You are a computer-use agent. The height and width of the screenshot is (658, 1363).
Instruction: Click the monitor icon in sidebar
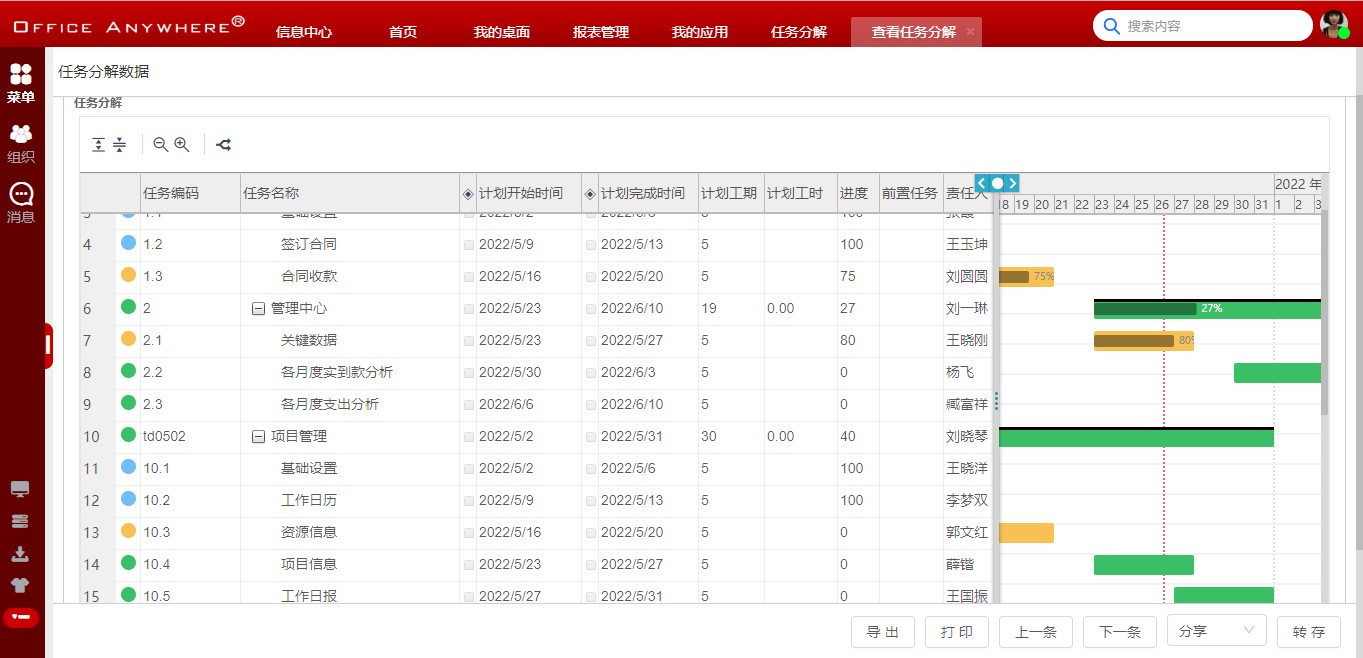click(x=20, y=489)
